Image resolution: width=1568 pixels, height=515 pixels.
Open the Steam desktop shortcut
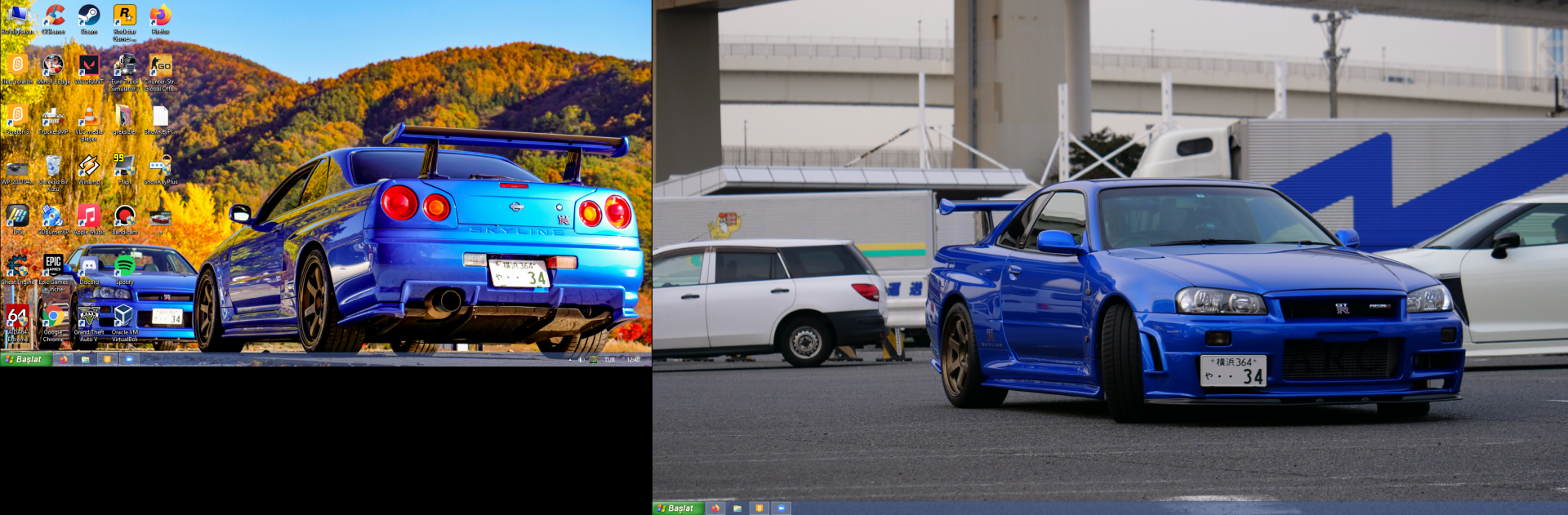[89, 20]
